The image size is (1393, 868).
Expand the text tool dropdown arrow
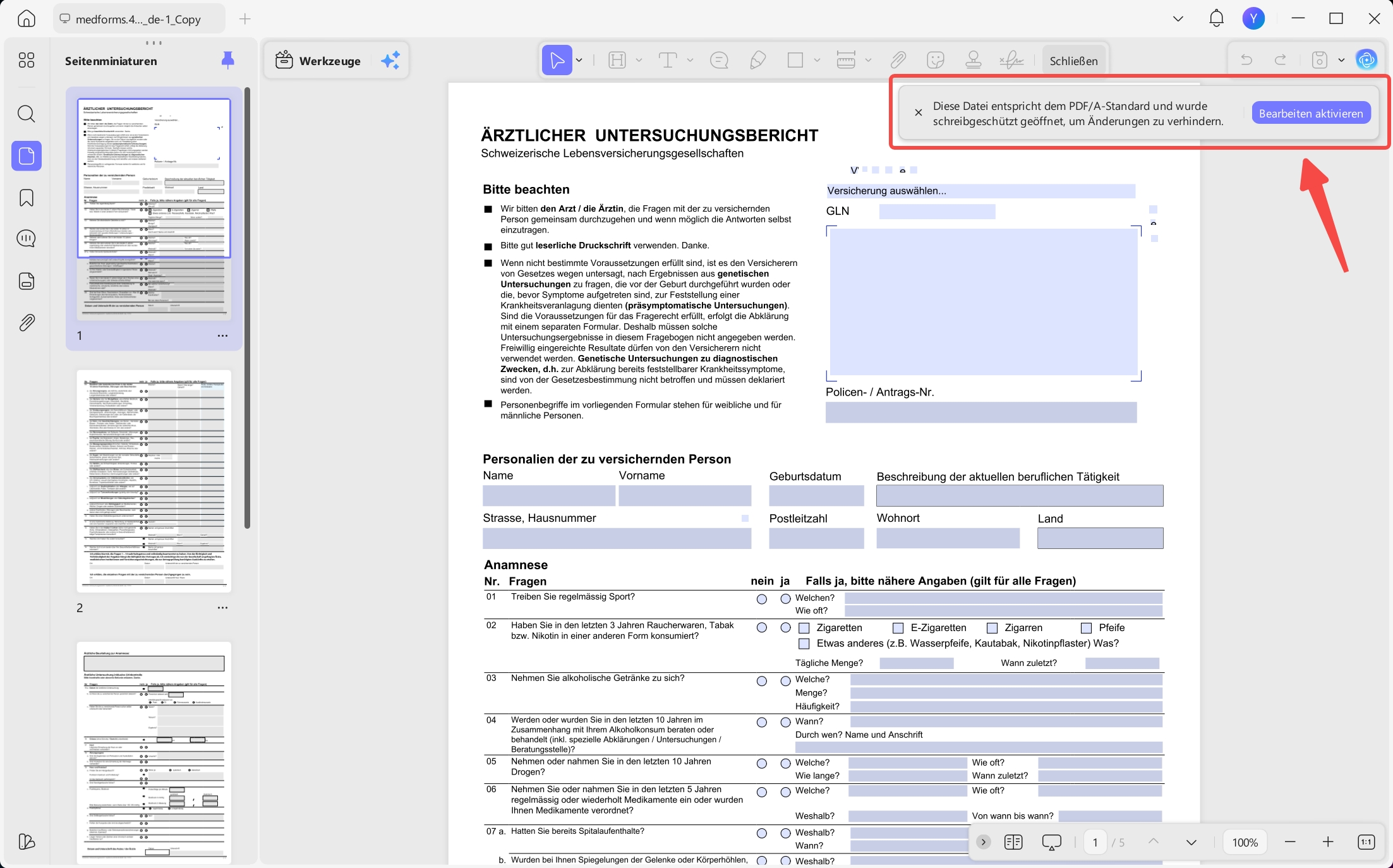click(690, 61)
